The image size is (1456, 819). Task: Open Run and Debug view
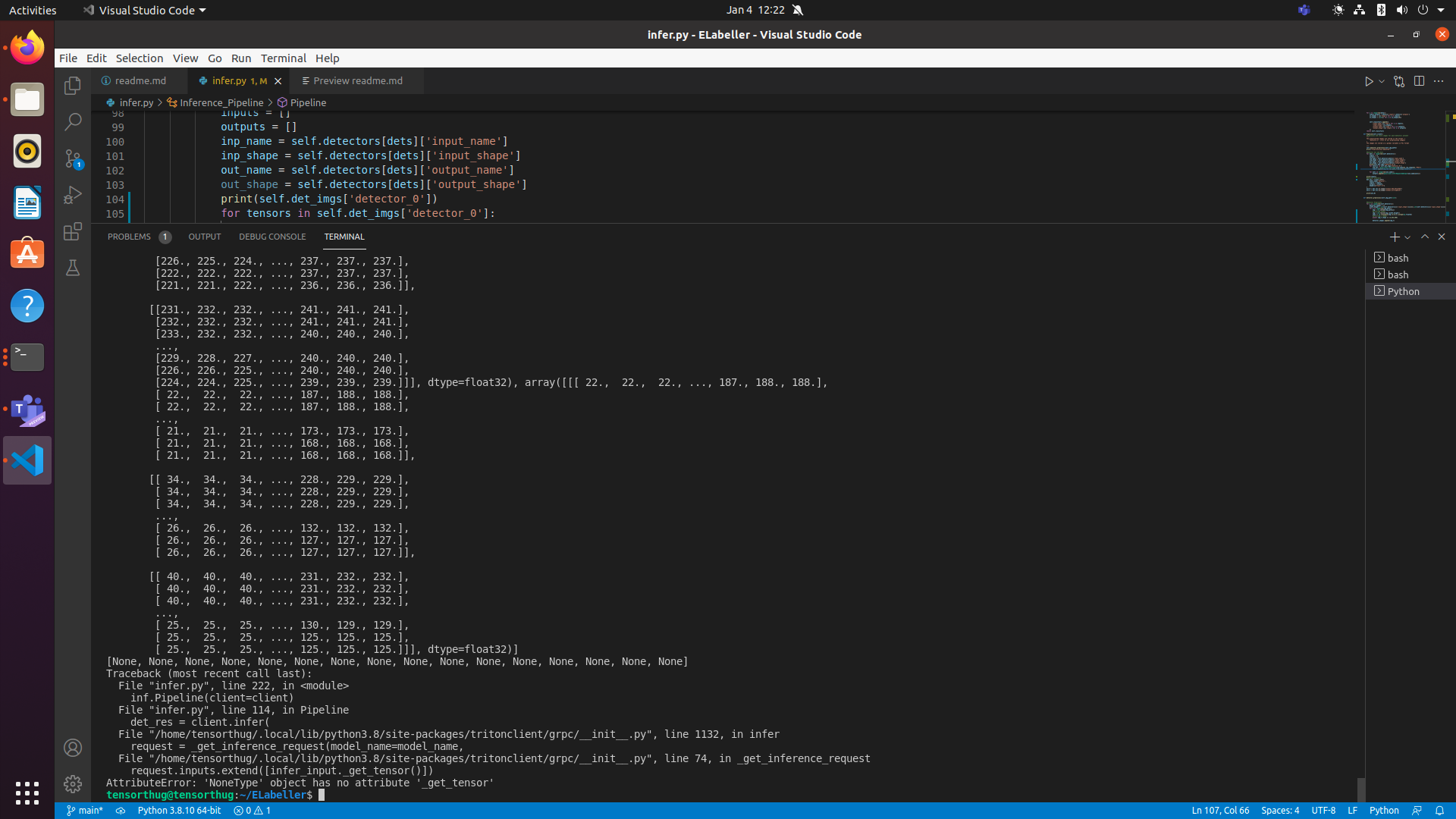pyautogui.click(x=73, y=195)
